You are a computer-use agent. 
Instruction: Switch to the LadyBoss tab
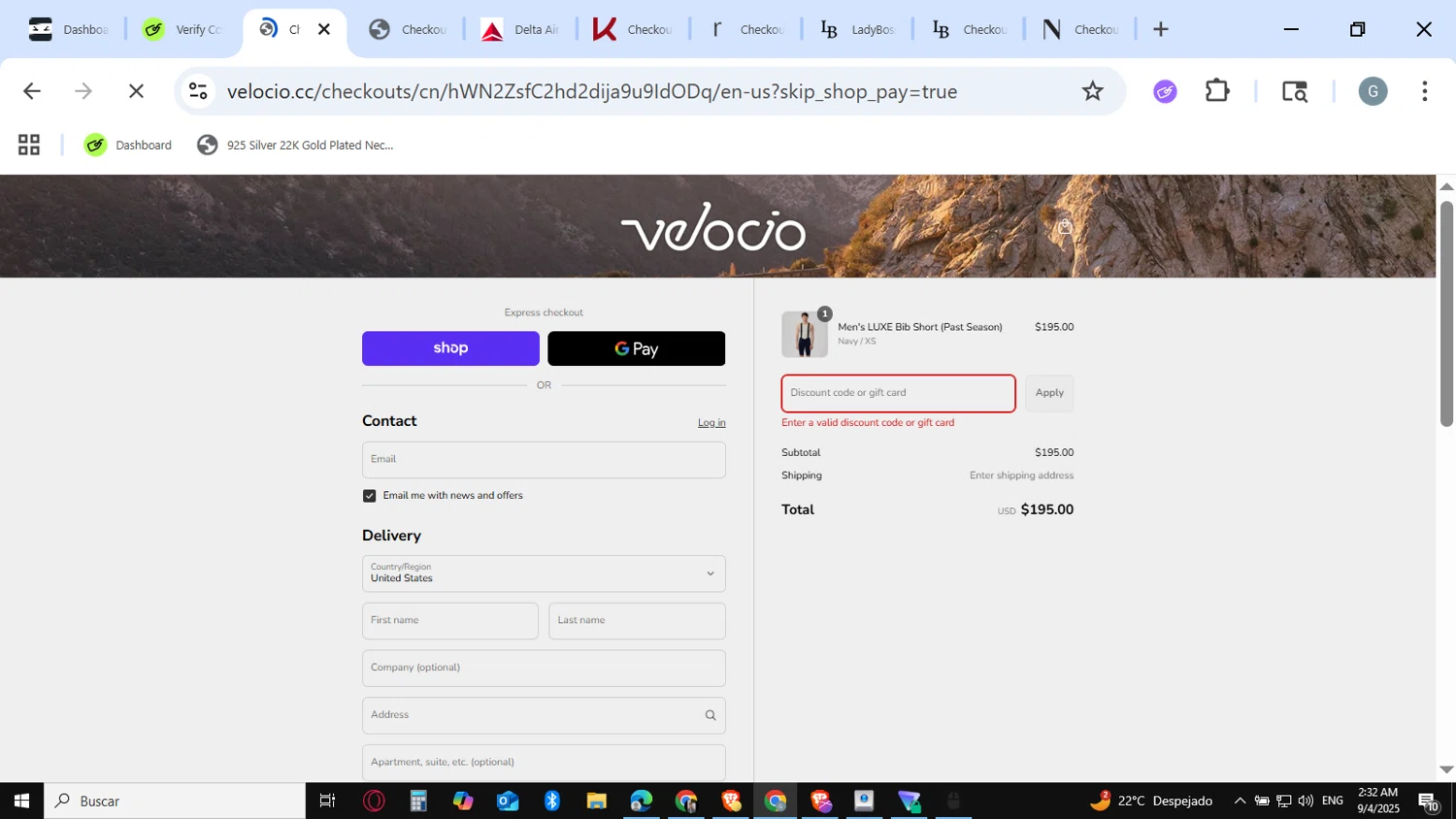tap(858, 29)
